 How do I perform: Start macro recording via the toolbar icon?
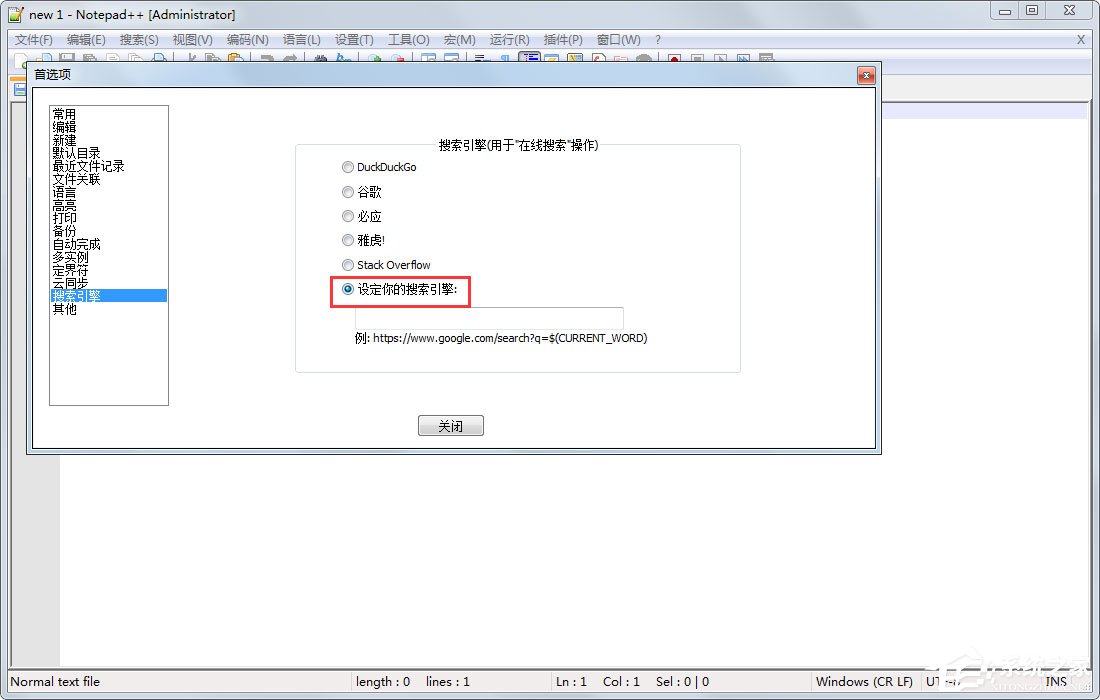(675, 58)
